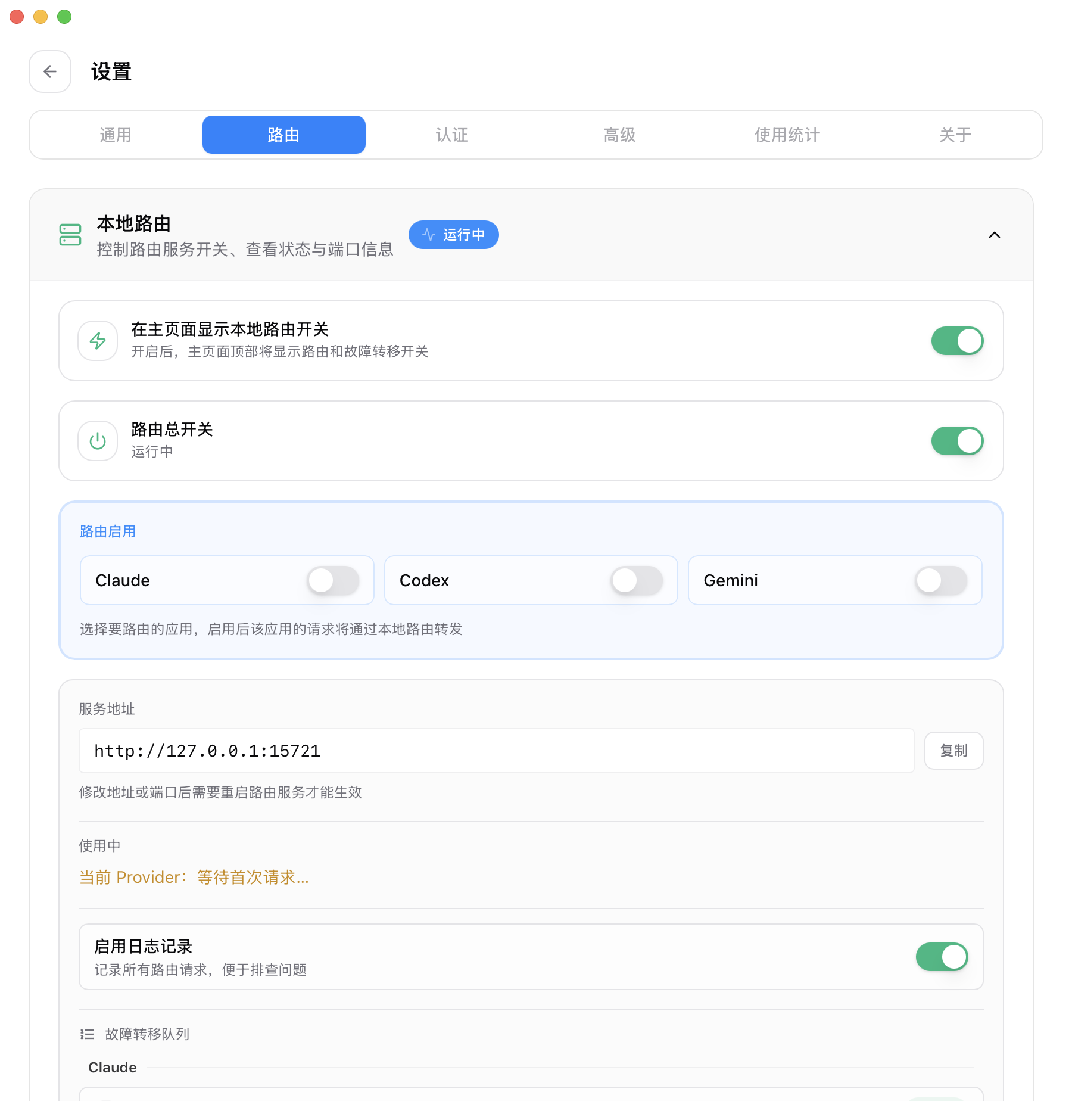Image resolution: width=1072 pixels, height=1120 pixels.
Task: Click the back arrow button
Action: pos(50,71)
